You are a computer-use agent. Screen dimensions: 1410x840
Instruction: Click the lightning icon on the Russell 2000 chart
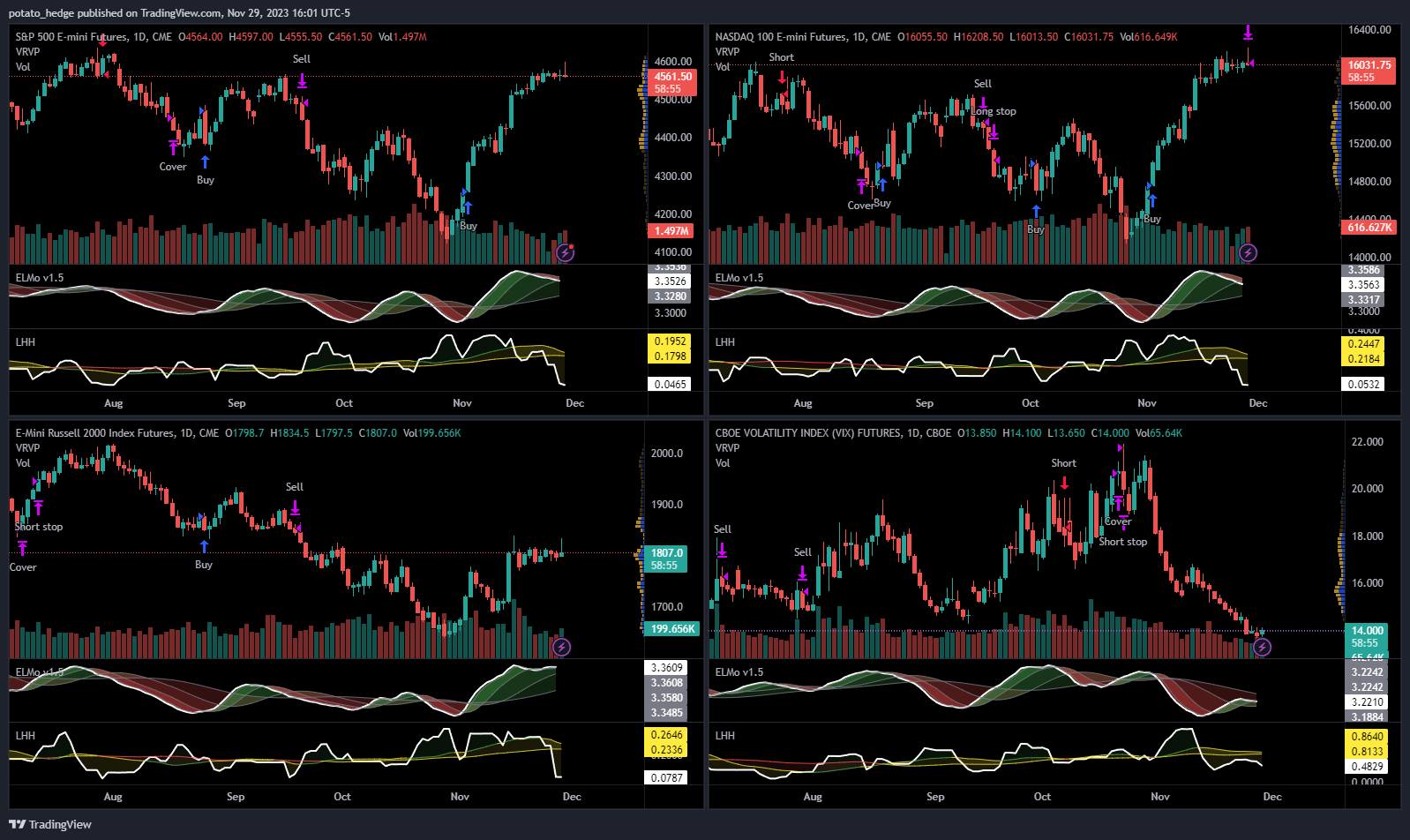[561, 648]
